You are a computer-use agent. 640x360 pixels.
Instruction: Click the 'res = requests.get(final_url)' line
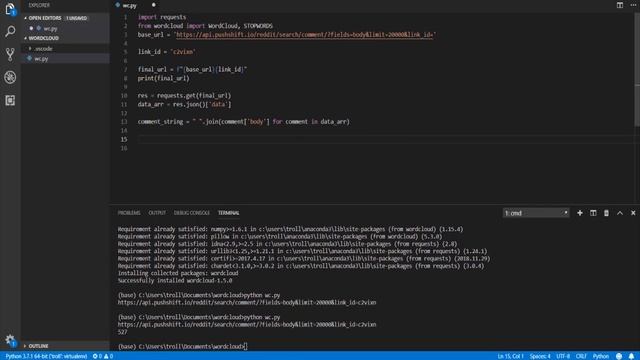(184, 96)
